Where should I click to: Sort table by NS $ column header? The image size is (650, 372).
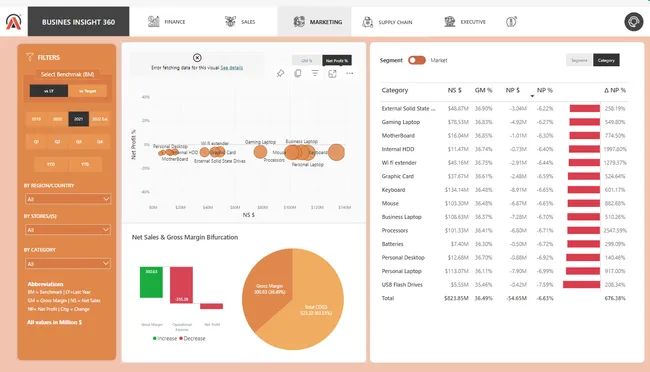click(454, 90)
